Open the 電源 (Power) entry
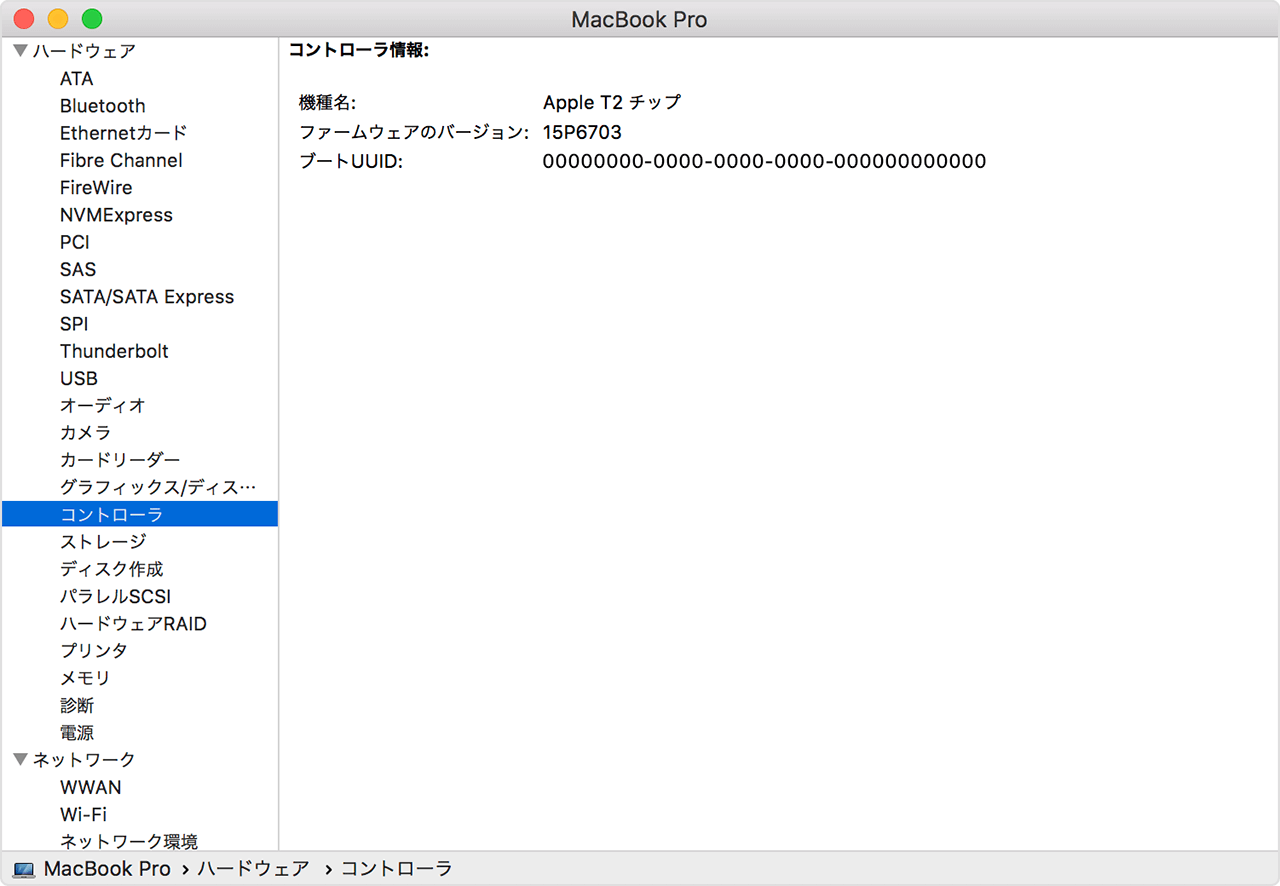This screenshot has height=886, width=1280. (77, 733)
